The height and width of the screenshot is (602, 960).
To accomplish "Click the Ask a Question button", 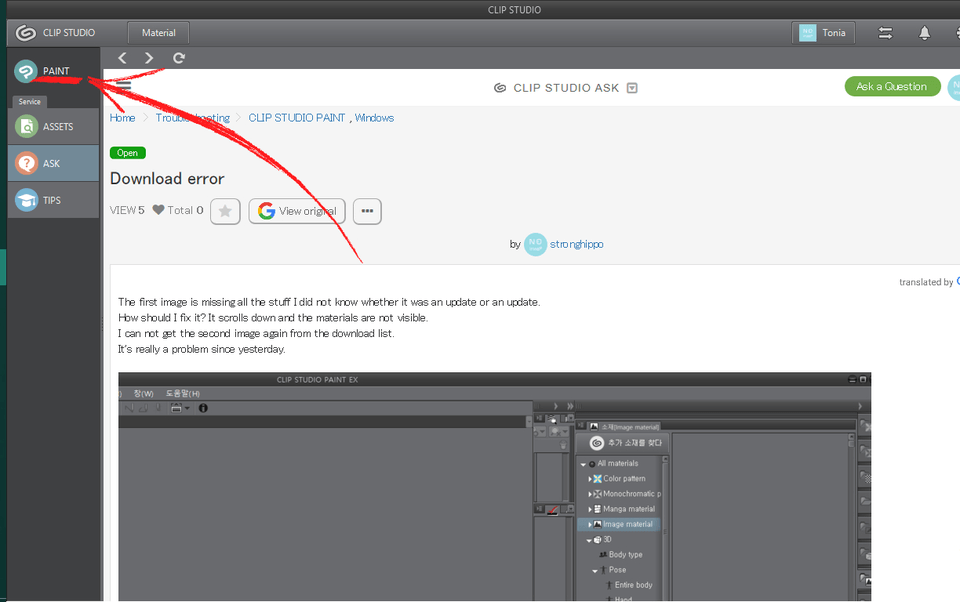I will tap(892, 86).
